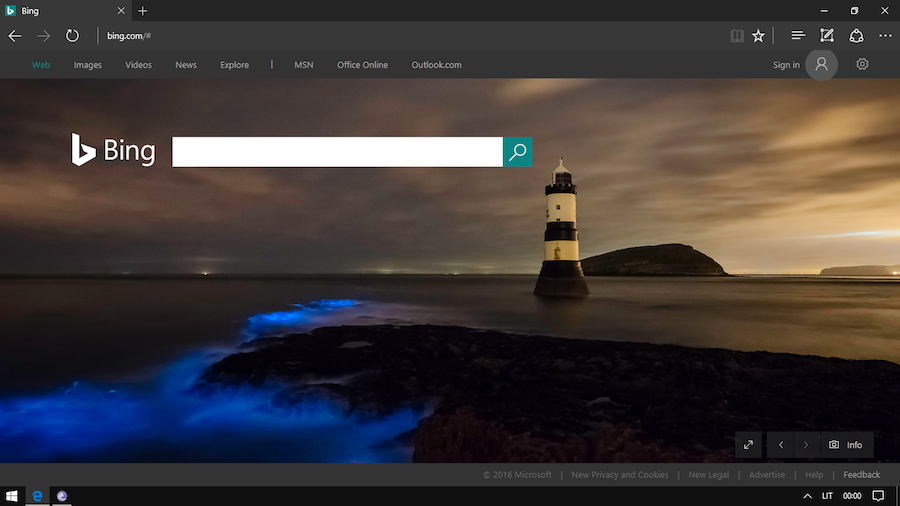Click inside the Bing search box

(337, 152)
